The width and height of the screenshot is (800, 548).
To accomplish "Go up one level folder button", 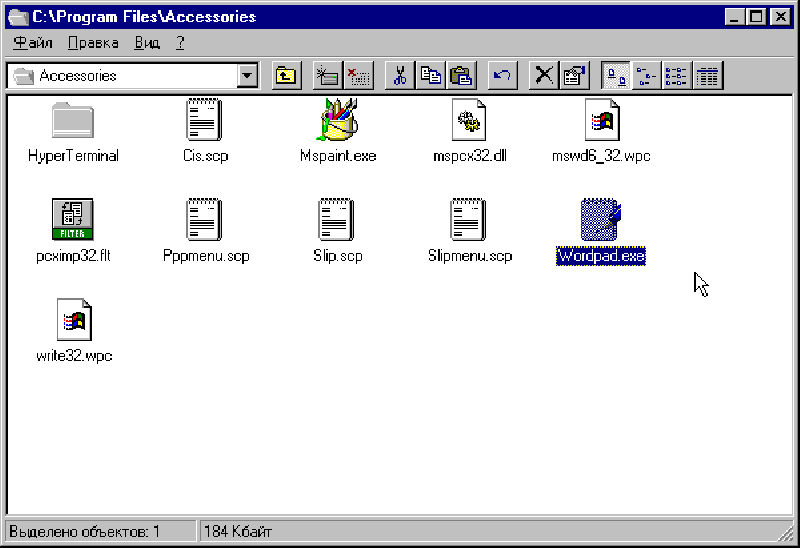I will [x=286, y=76].
